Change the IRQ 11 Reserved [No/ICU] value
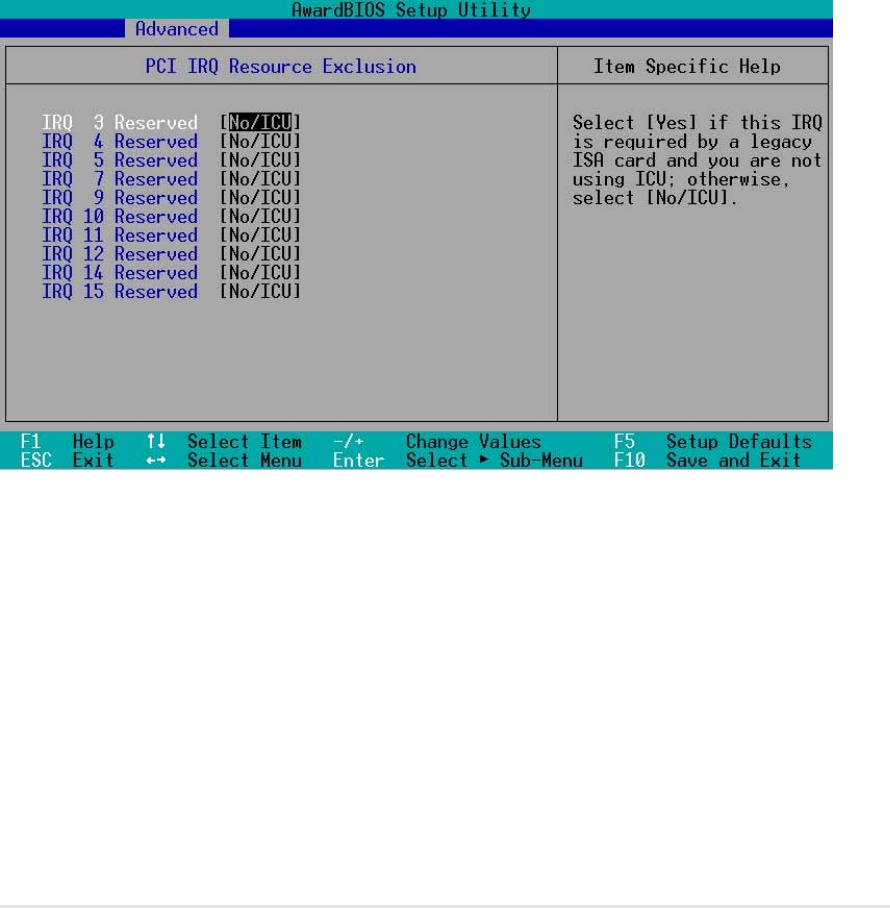 (x=260, y=235)
